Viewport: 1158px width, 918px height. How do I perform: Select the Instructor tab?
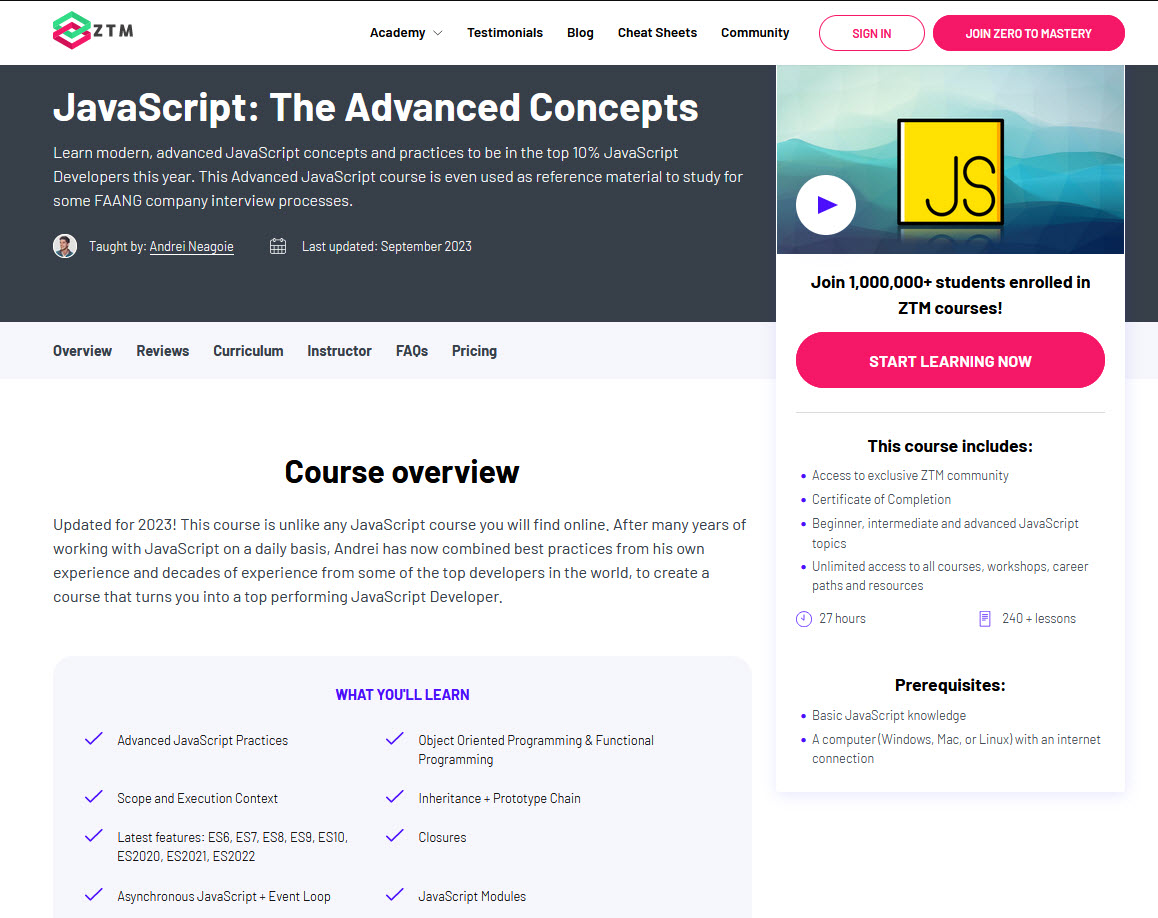pyautogui.click(x=339, y=351)
